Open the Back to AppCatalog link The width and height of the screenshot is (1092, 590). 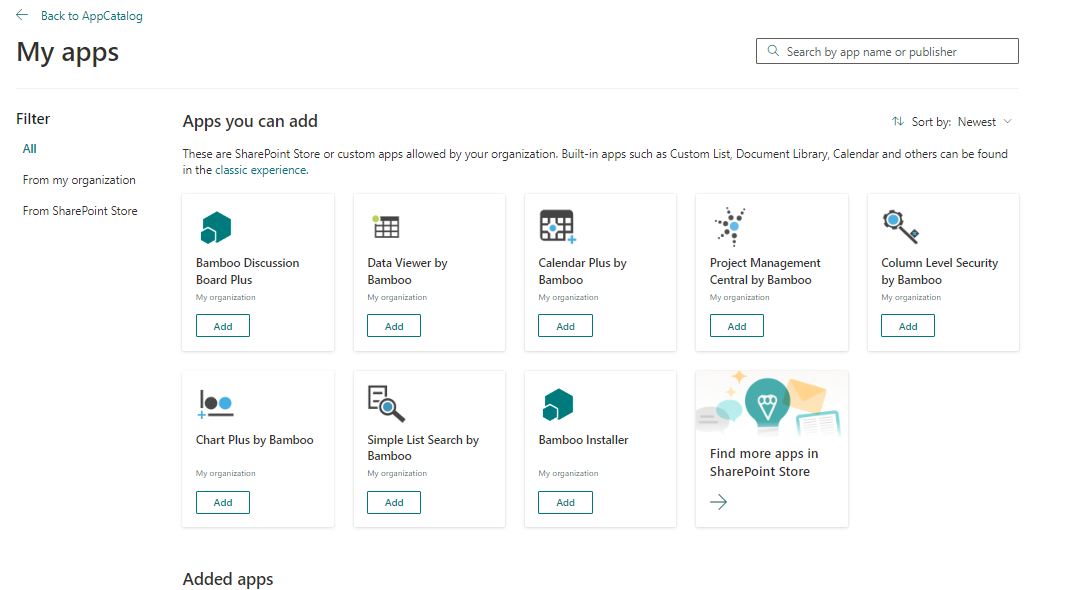91,15
